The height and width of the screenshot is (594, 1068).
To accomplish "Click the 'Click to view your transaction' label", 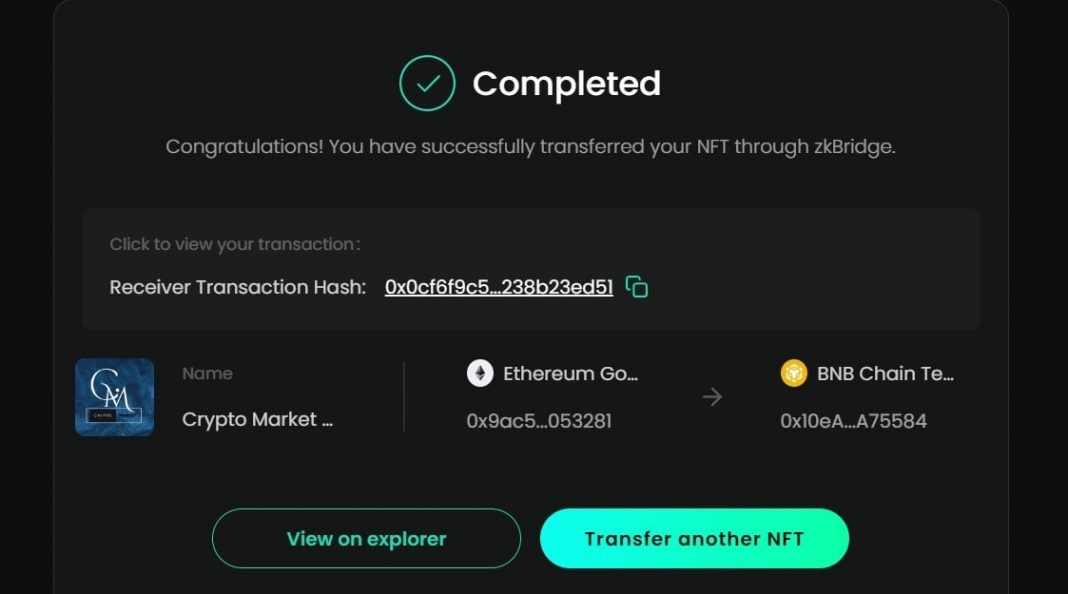I will click(x=235, y=244).
